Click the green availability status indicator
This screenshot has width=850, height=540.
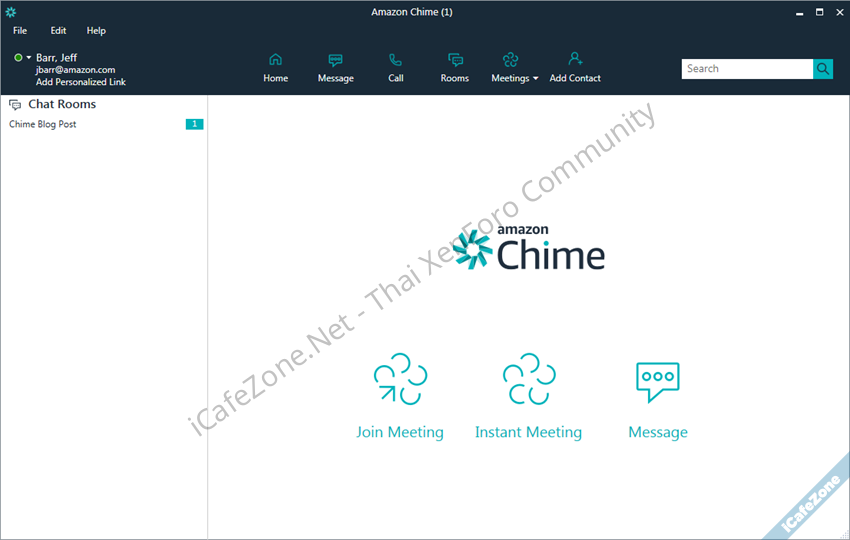18,57
